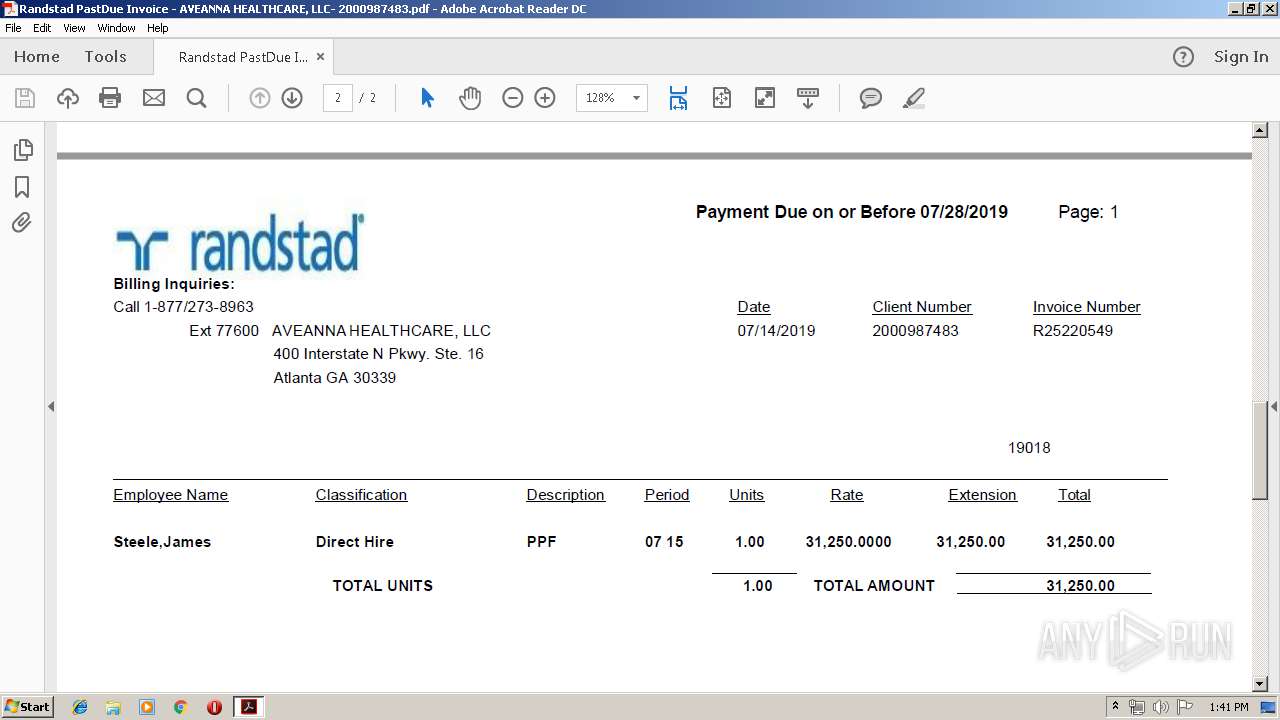Screen dimensions: 1280x720
Task: Select the arrow Selection tool
Action: pos(428,98)
